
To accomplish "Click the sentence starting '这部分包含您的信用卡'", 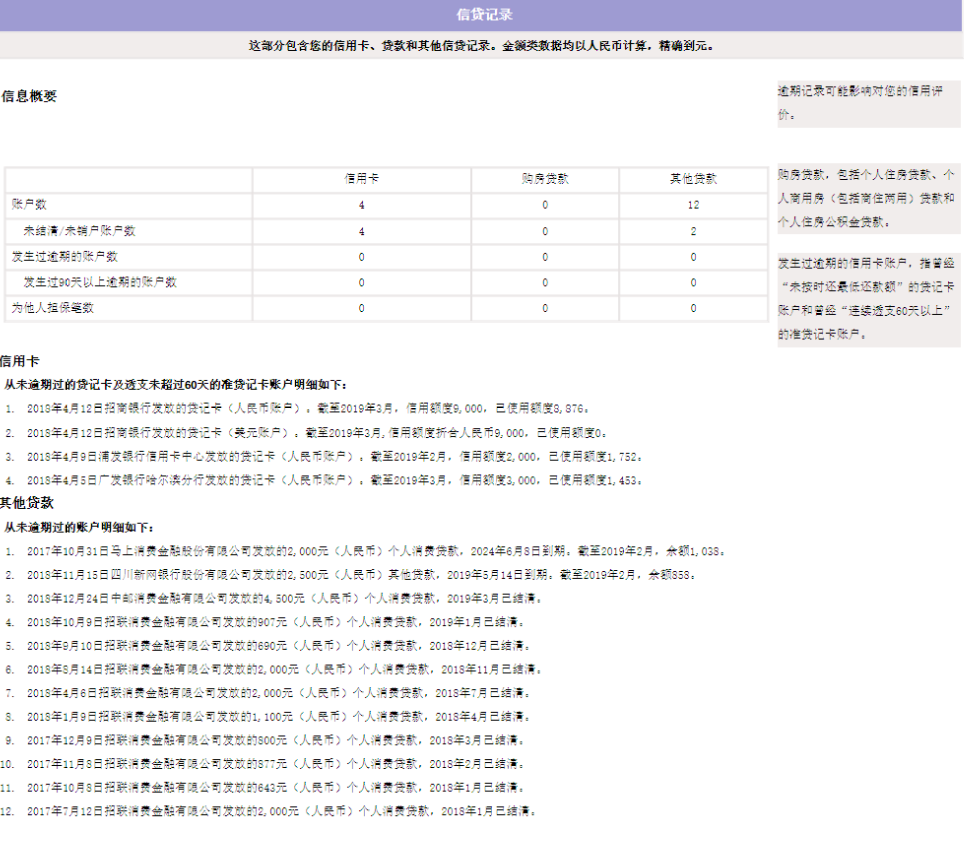I will click(481, 46).
